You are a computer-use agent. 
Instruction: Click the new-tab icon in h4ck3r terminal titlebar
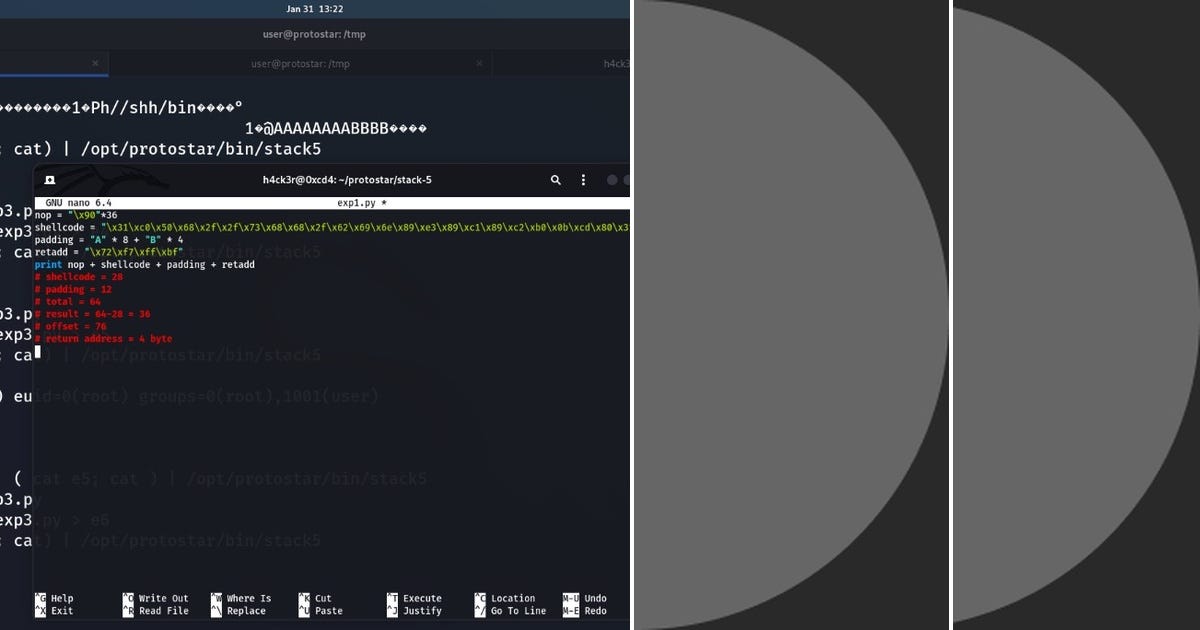pos(50,180)
